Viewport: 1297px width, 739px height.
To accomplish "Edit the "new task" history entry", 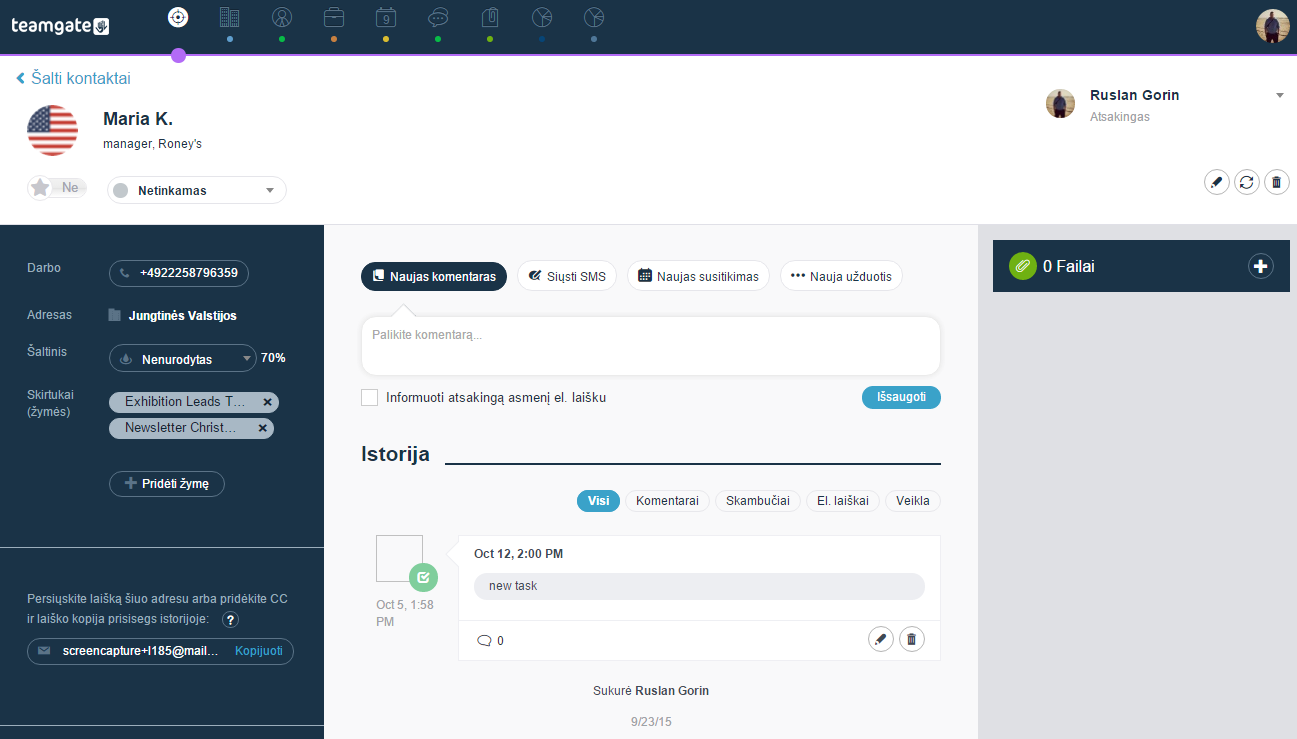I will [881, 640].
